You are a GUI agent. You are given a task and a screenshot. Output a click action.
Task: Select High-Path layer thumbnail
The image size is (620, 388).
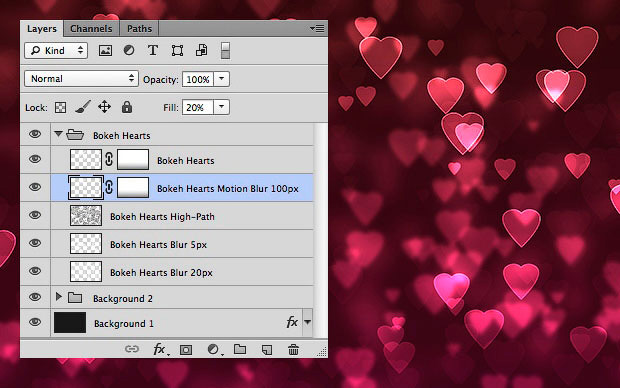tap(86, 216)
